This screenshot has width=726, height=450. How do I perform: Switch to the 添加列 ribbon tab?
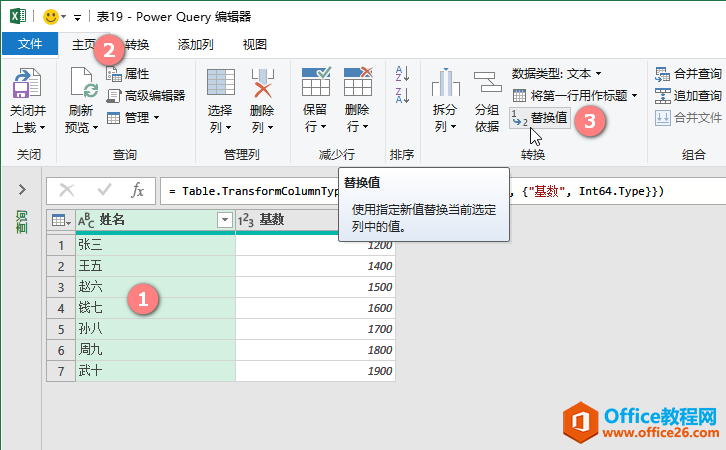click(195, 45)
